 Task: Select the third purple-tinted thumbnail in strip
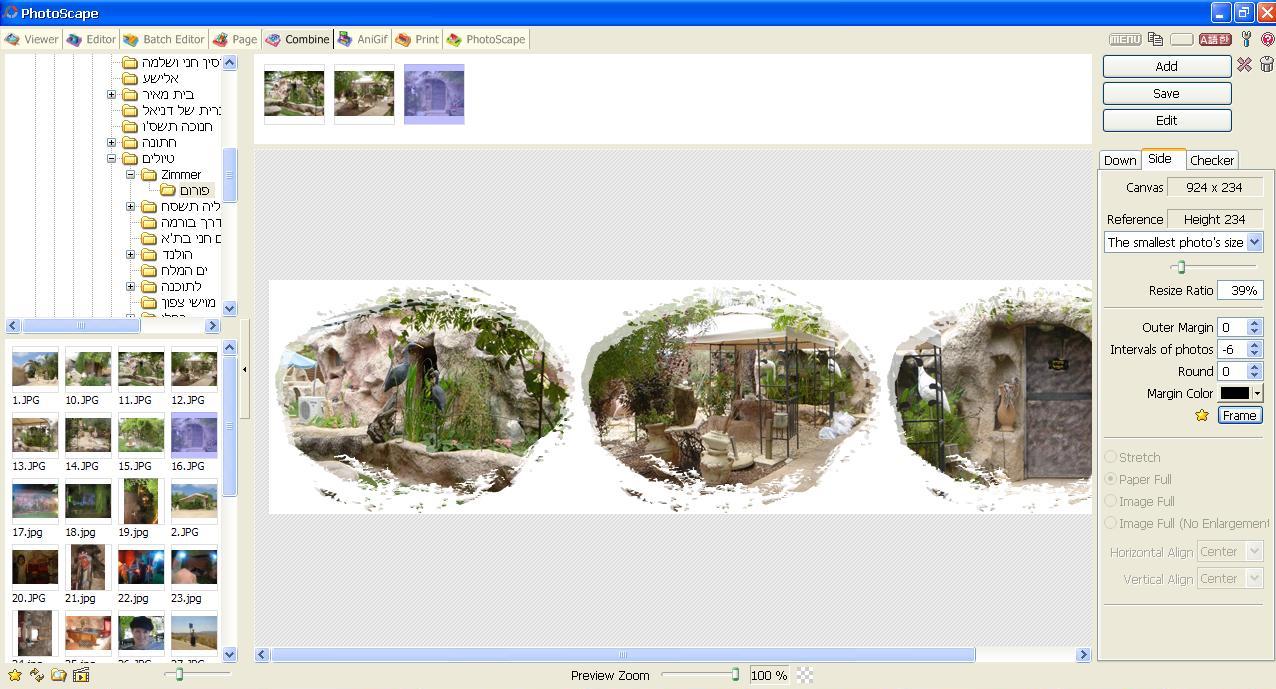coord(434,94)
